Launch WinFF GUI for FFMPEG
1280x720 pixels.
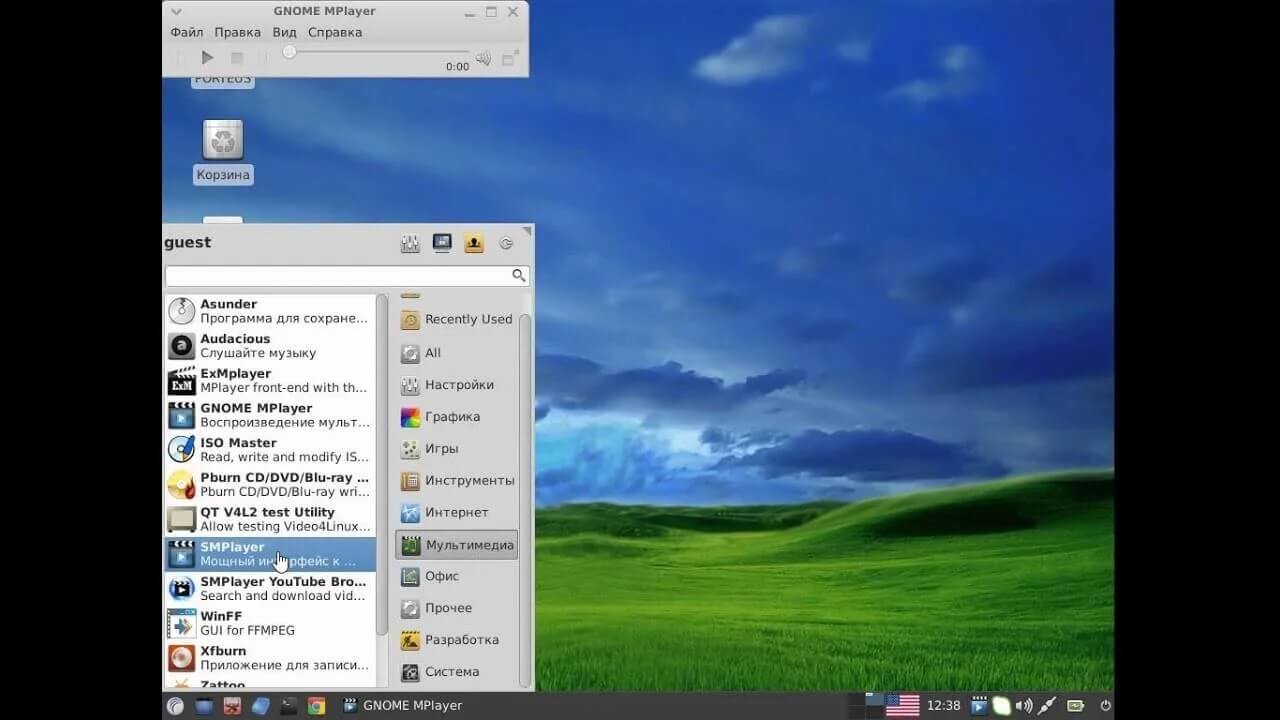270,623
